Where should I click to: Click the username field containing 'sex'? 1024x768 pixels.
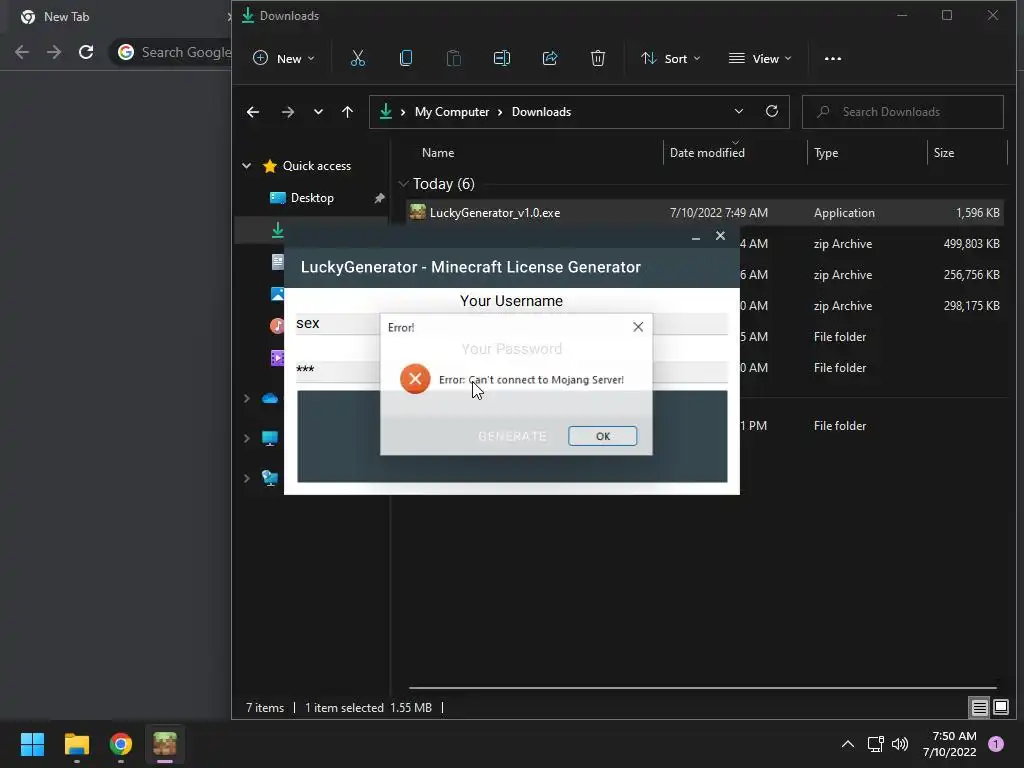pos(511,323)
